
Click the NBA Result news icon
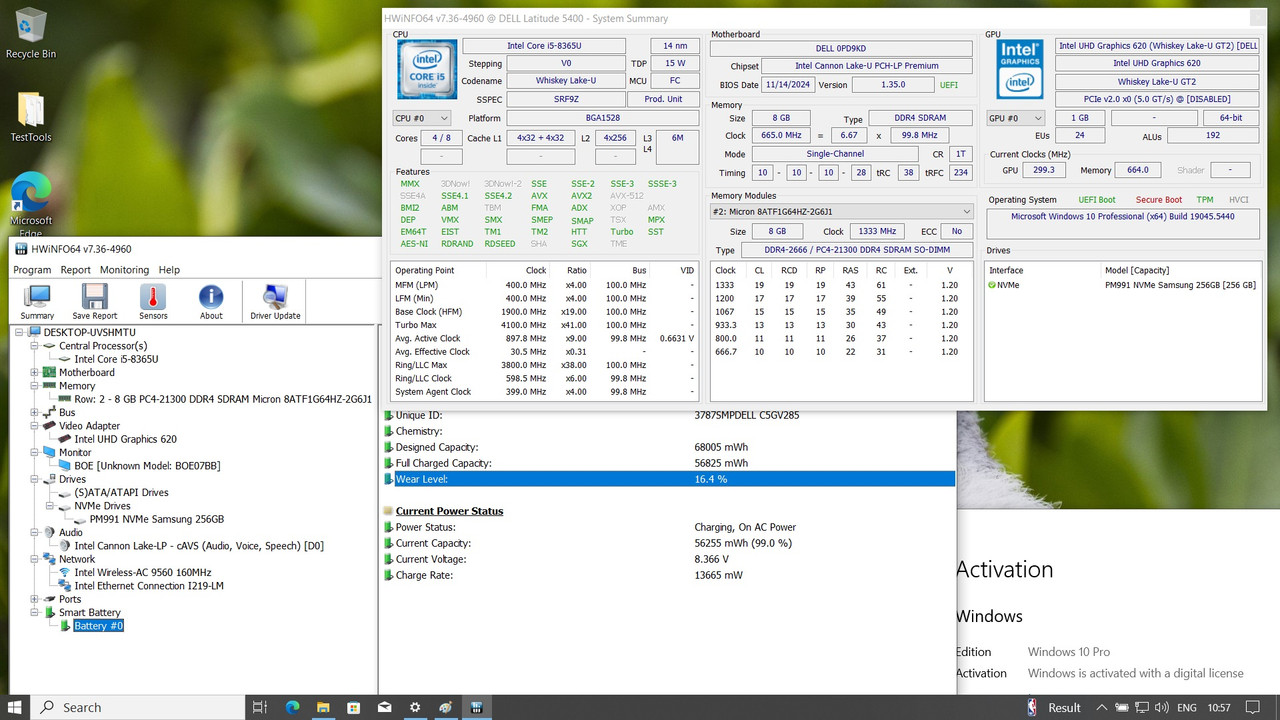point(1033,707)
